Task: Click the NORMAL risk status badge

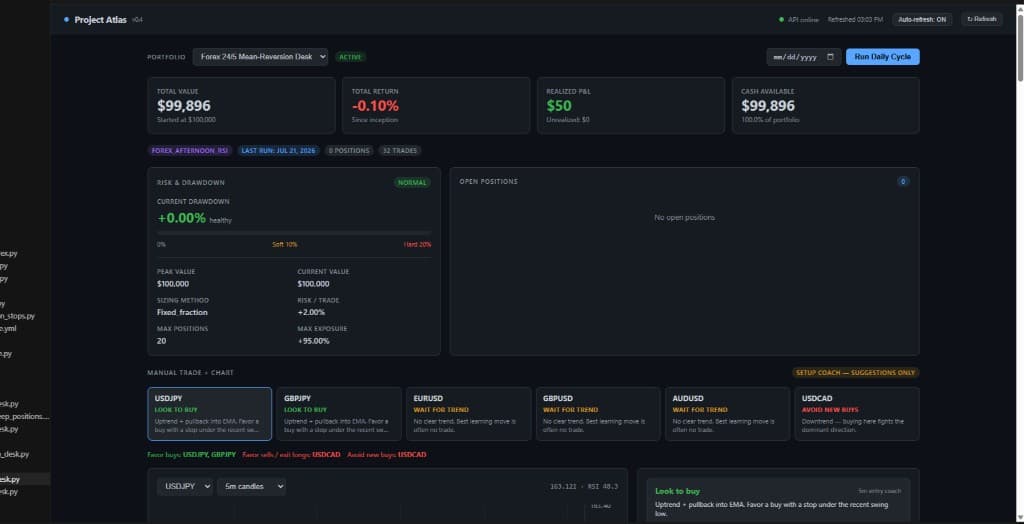Action: click(x=412, y=182)
